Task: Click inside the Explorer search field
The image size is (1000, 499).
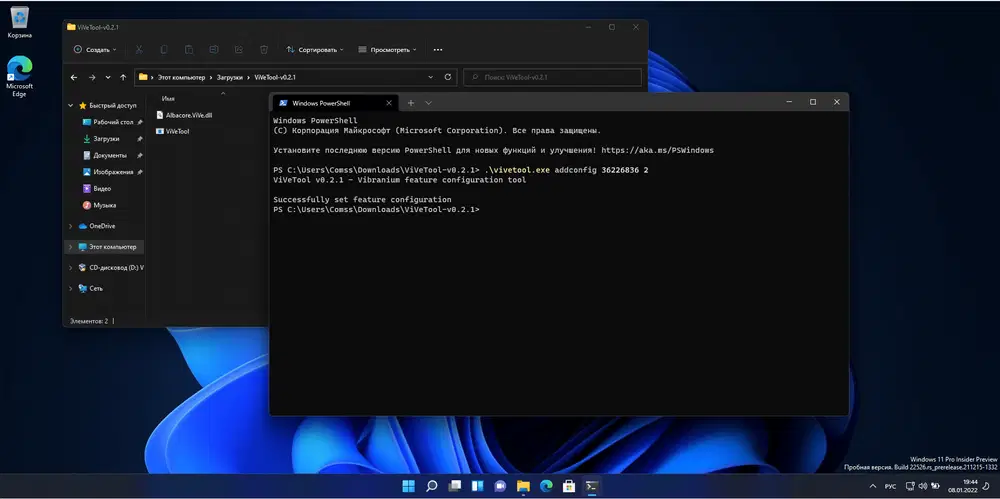Action: [x=552, y=77]
